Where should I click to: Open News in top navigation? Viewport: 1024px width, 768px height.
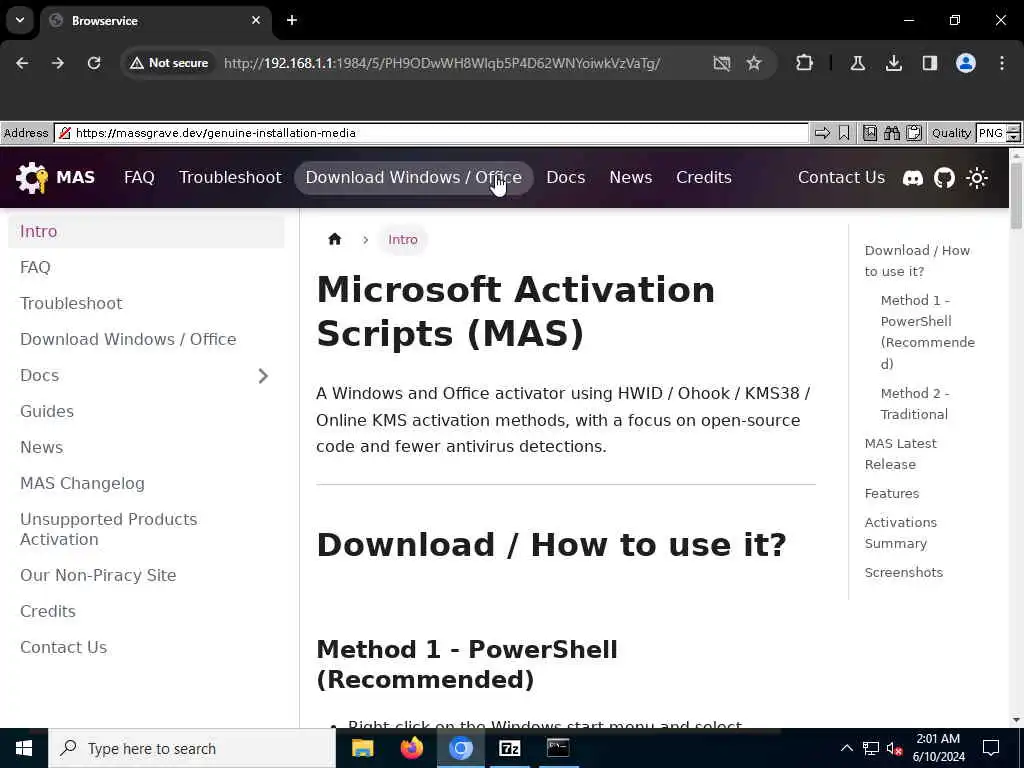point(630,178)
